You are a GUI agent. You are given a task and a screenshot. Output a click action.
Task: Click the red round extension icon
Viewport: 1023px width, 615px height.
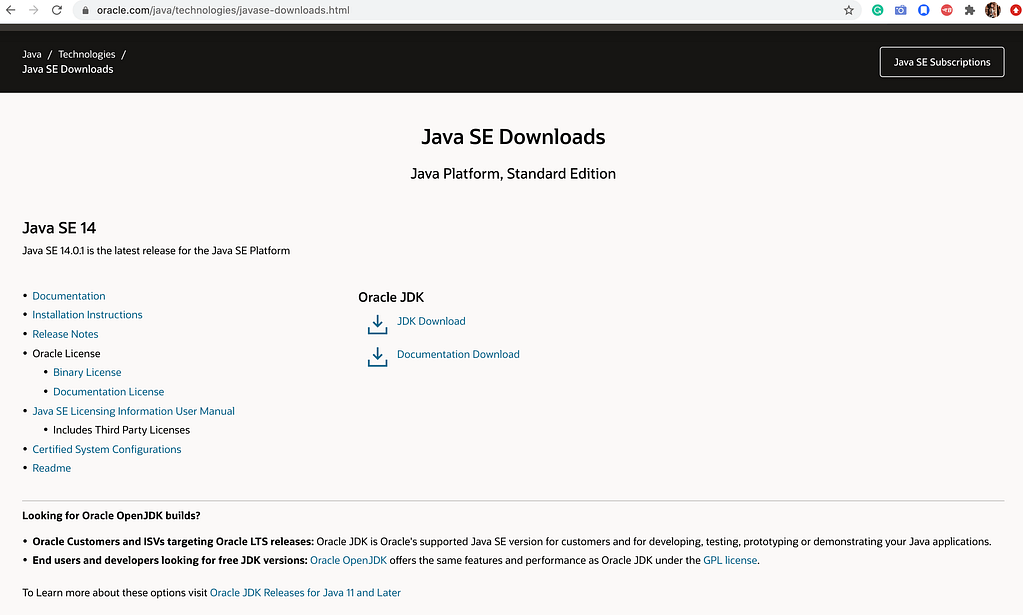[947, 10]
